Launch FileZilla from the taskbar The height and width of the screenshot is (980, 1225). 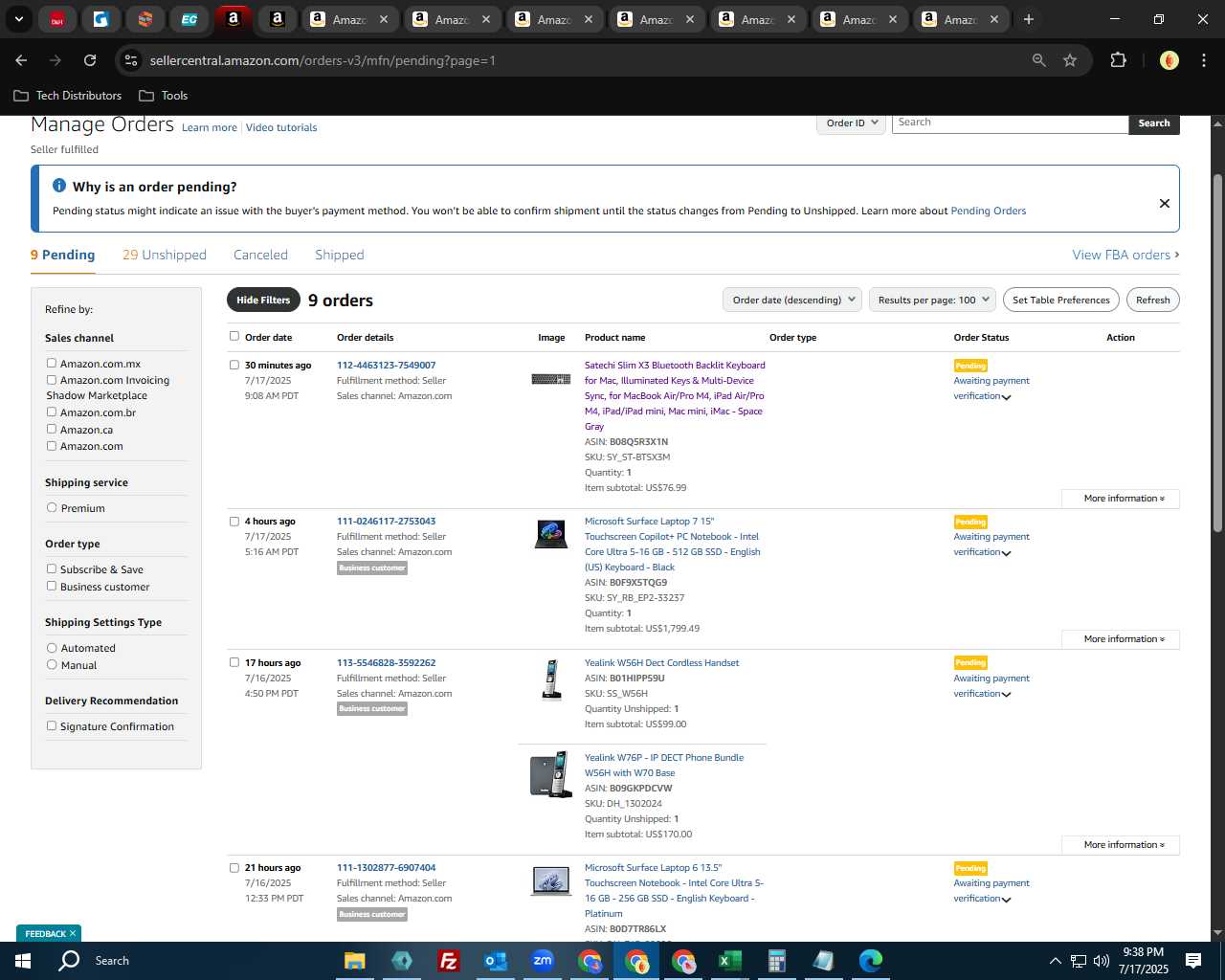pyautogui.click(x=448, y=961)
